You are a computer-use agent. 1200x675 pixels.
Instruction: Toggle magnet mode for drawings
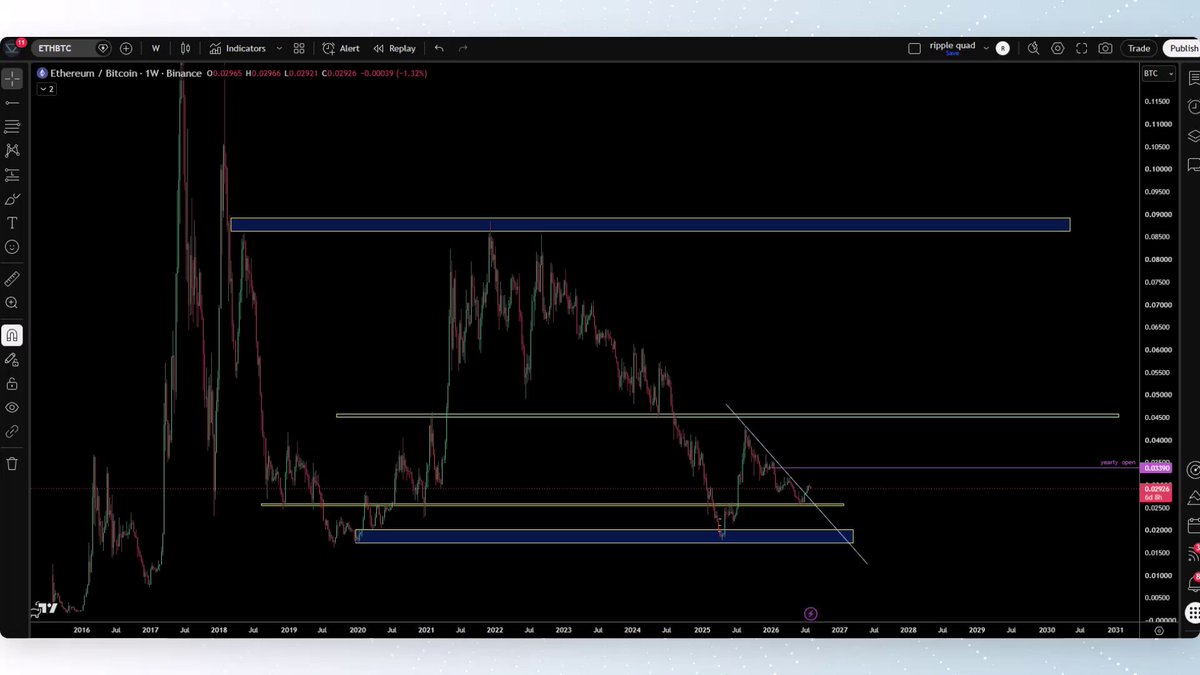click(12, 336)
